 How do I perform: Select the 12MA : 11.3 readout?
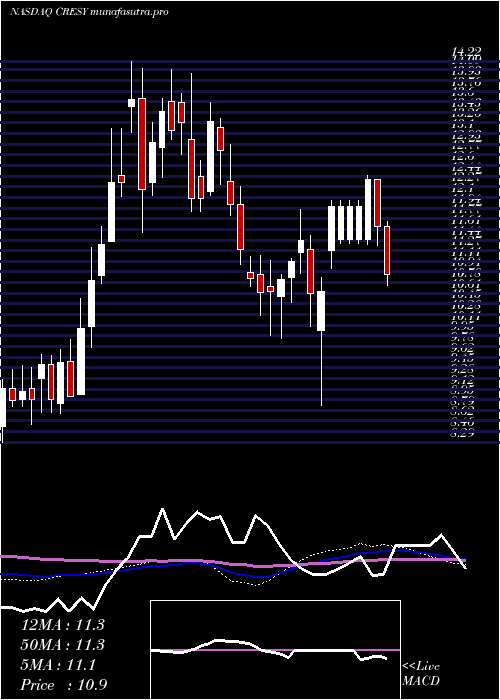point(62,625)
